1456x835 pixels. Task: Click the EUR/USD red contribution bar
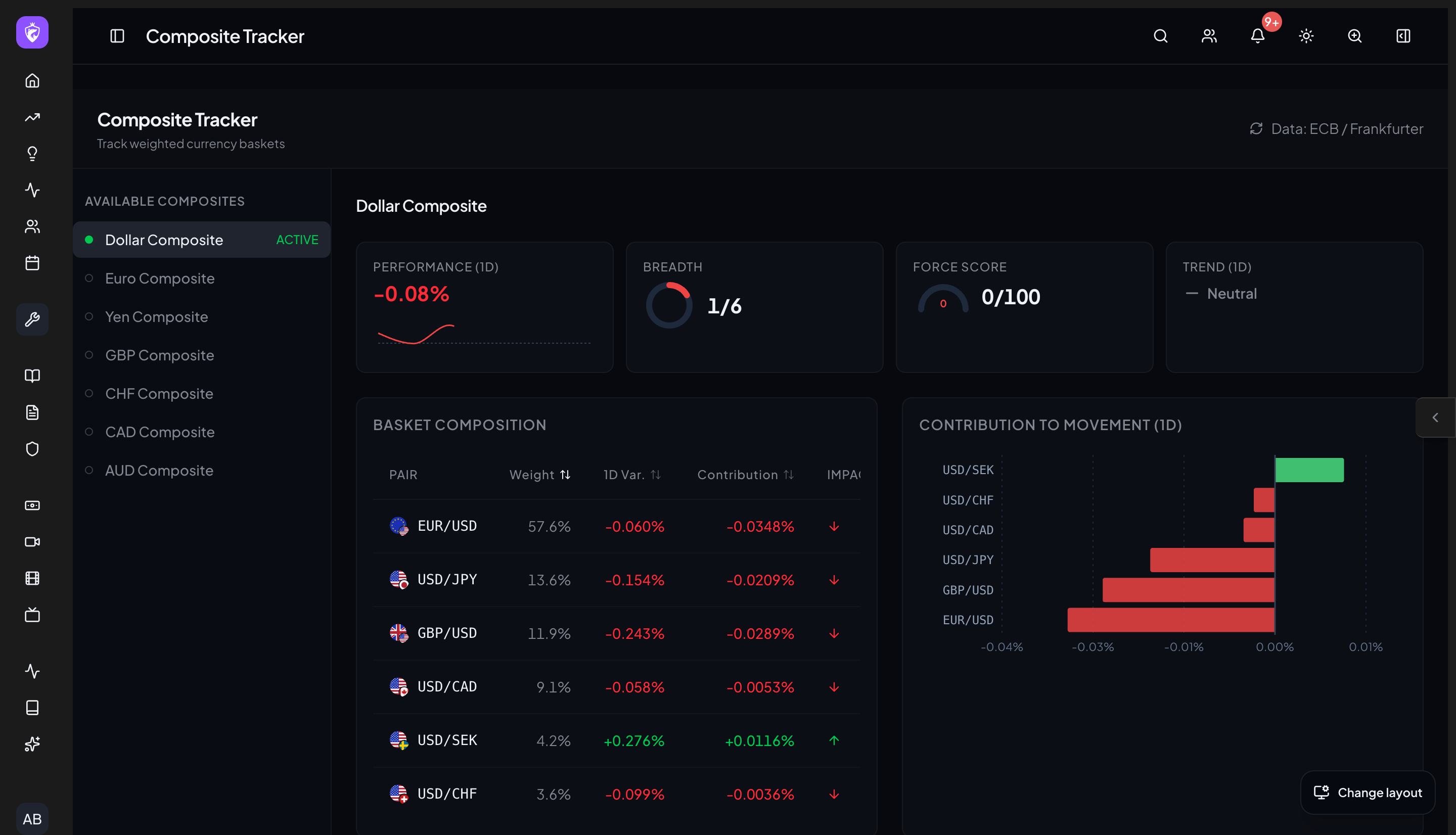[1171, 620]
